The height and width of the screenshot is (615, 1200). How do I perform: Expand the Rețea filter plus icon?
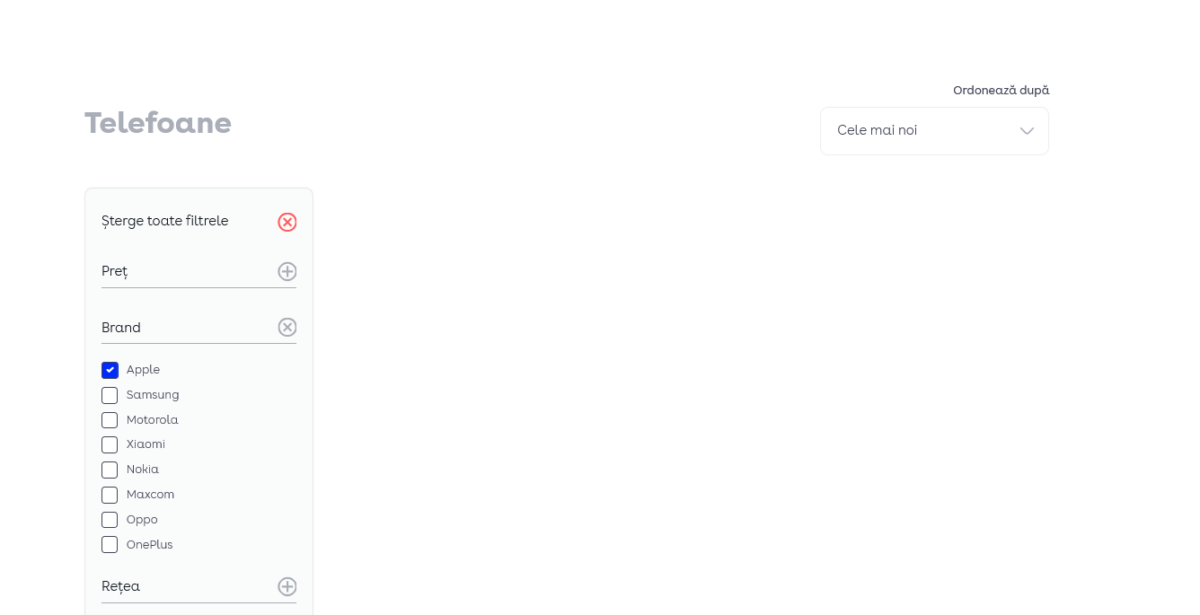click(x=287, y=587)
